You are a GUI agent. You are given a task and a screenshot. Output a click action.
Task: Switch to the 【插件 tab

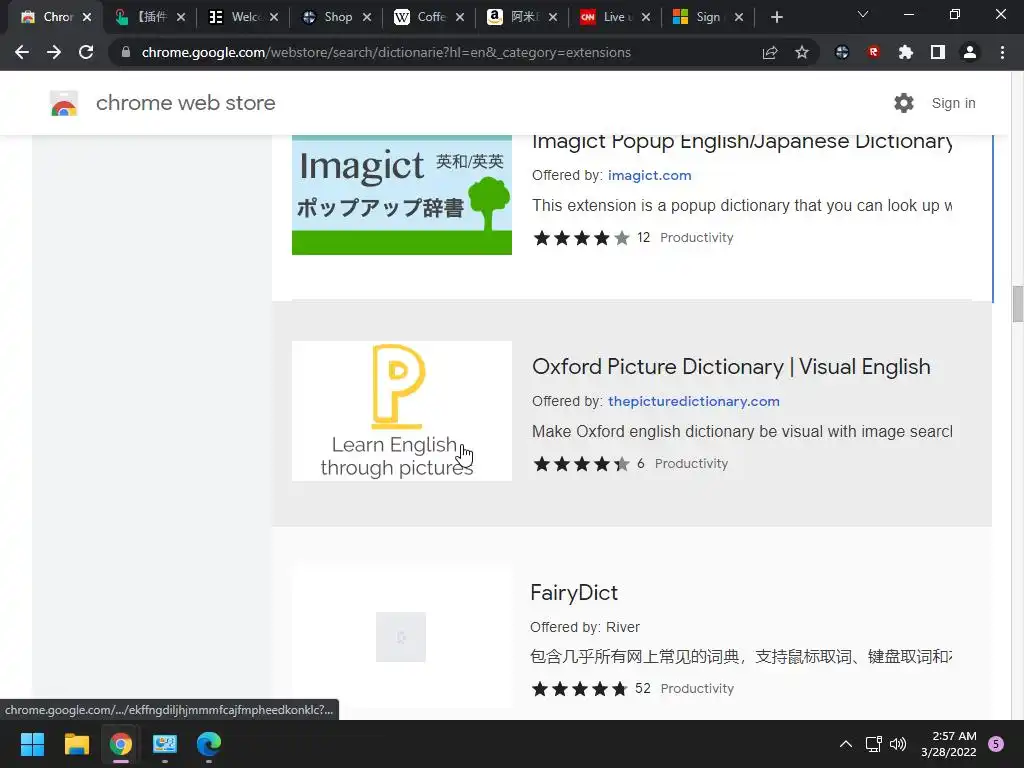point(140,17)
